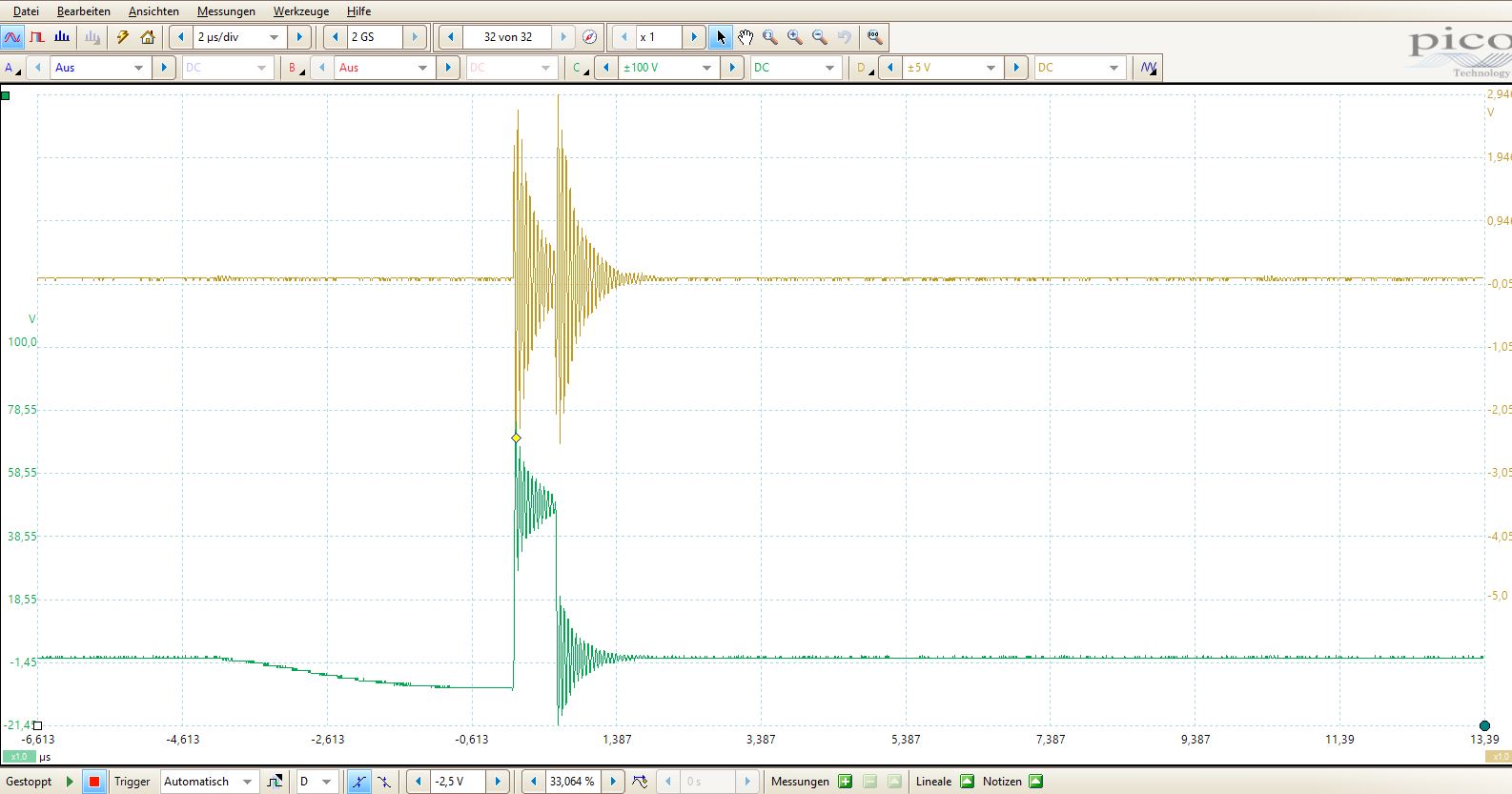Add a measurement with green plus button
Screen dimensions: 1512x794
tap(845, 782)
